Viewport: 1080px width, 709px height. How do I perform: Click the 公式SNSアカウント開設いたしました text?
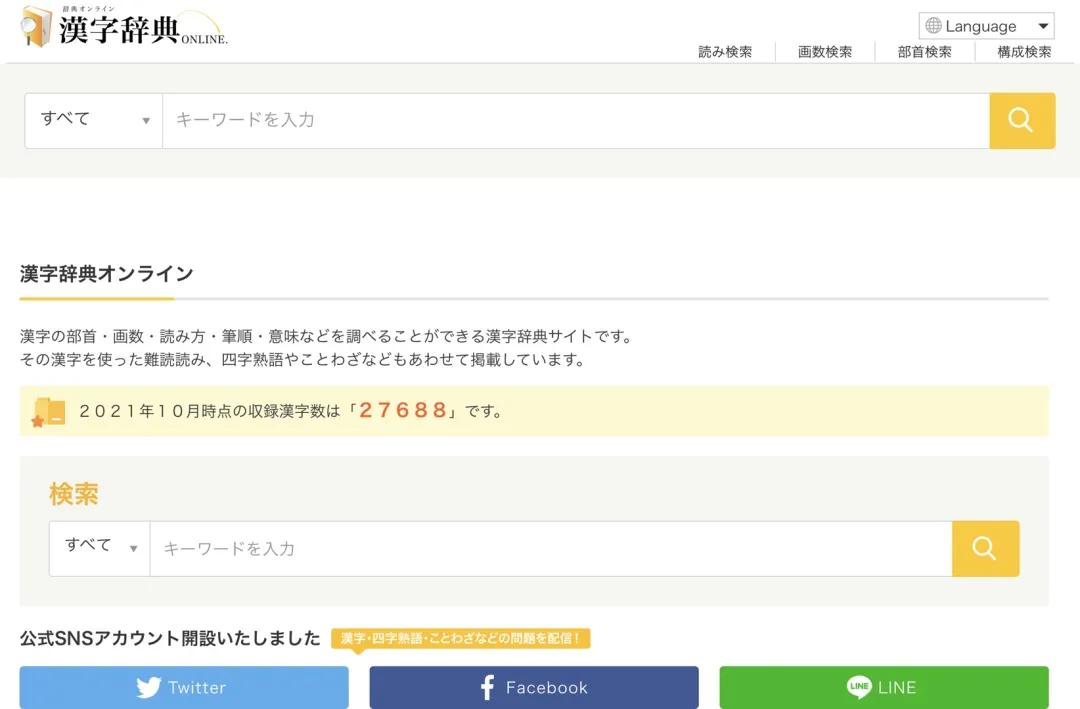click(x=170, y=638)
